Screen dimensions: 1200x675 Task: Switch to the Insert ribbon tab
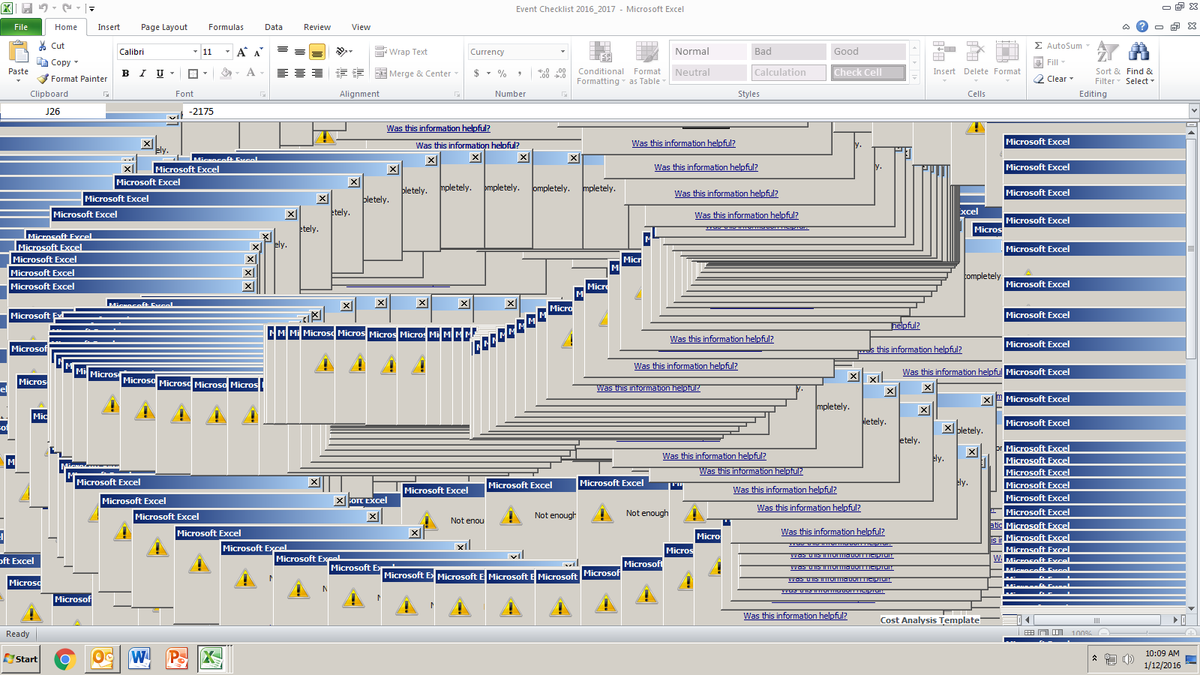click(x=109, y=27)
